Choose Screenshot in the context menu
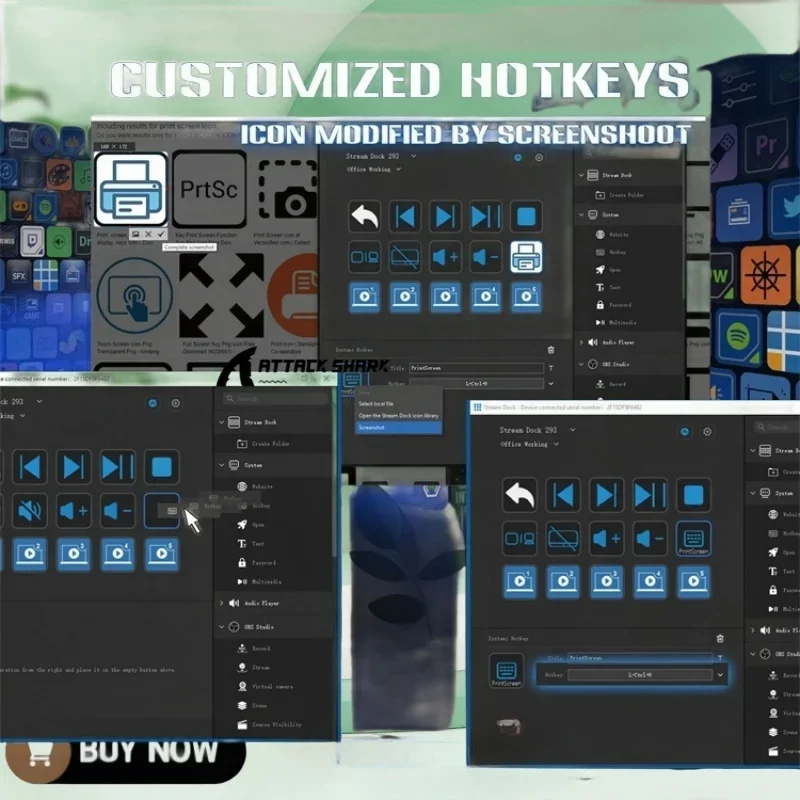Viewport: 800px width, 800px height. (x=398, y=428)
